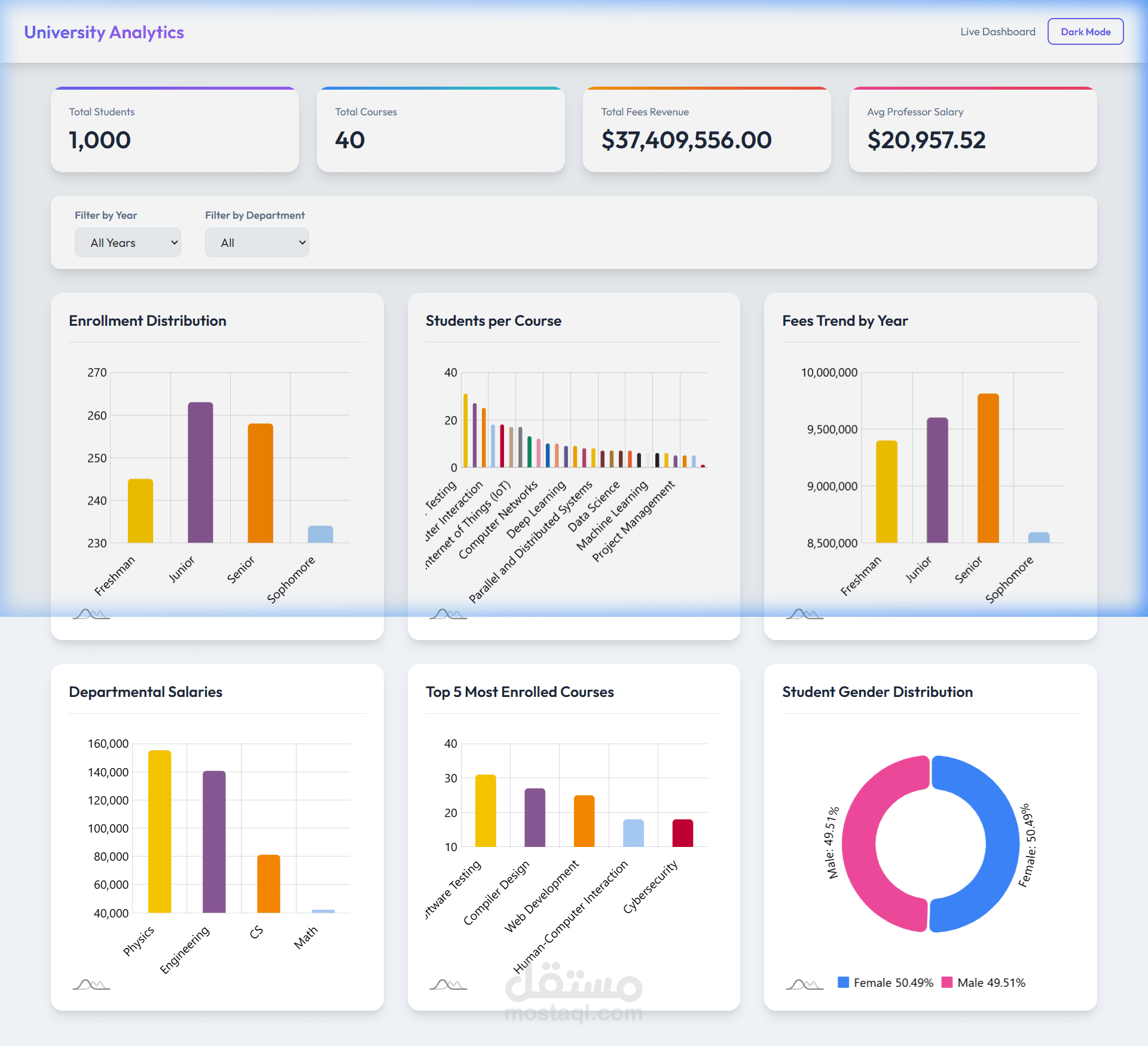Select Sophomore bar in Fees Trend chart
Screen dimensions: 1148x1046
1039,538
